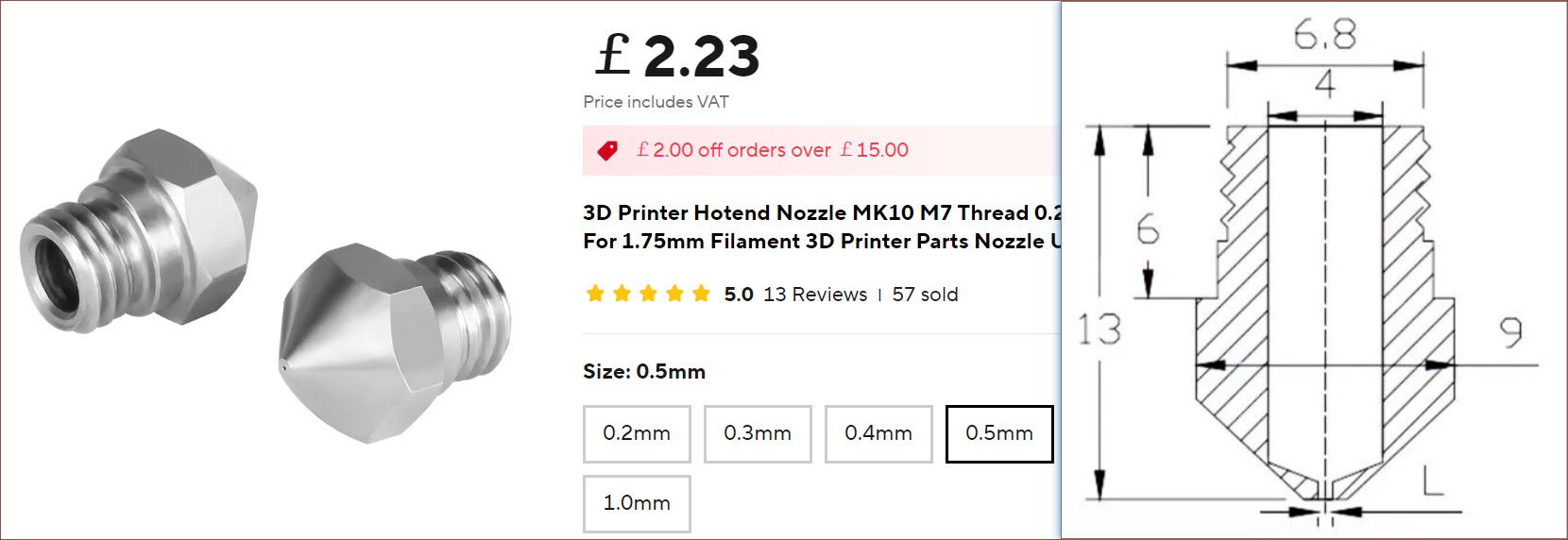
Task: Click the 57 sold text
Action: coord(925,295)
